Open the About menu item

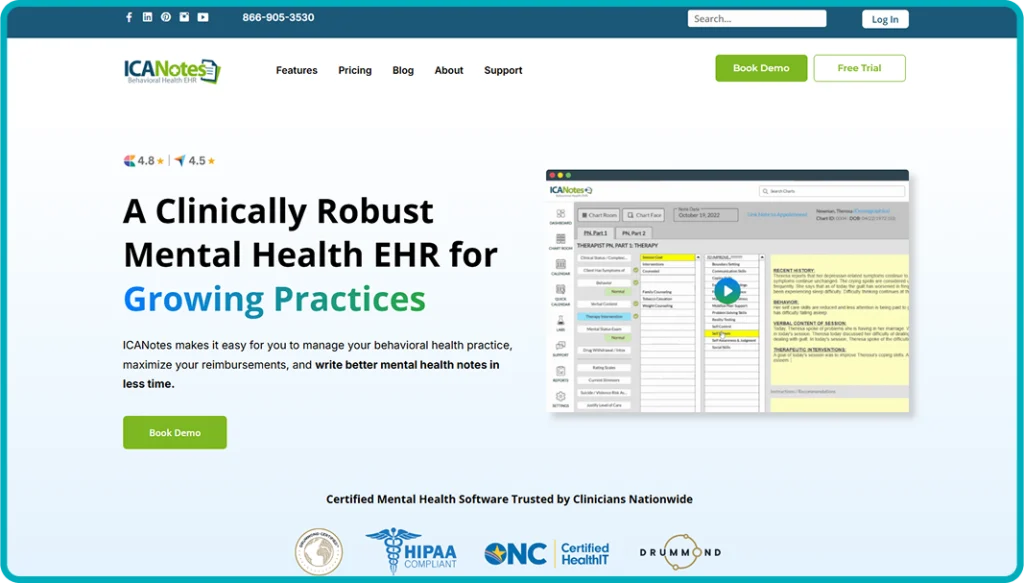(449, 71)
